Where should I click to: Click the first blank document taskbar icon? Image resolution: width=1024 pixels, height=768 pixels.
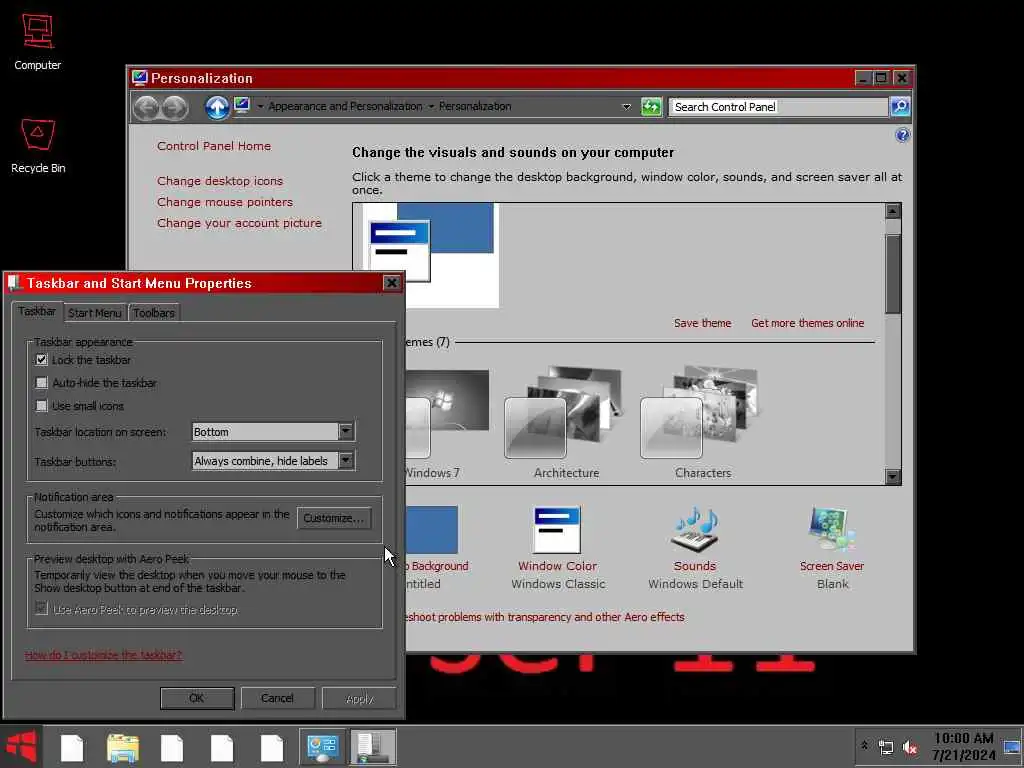(x=72, y=748)
